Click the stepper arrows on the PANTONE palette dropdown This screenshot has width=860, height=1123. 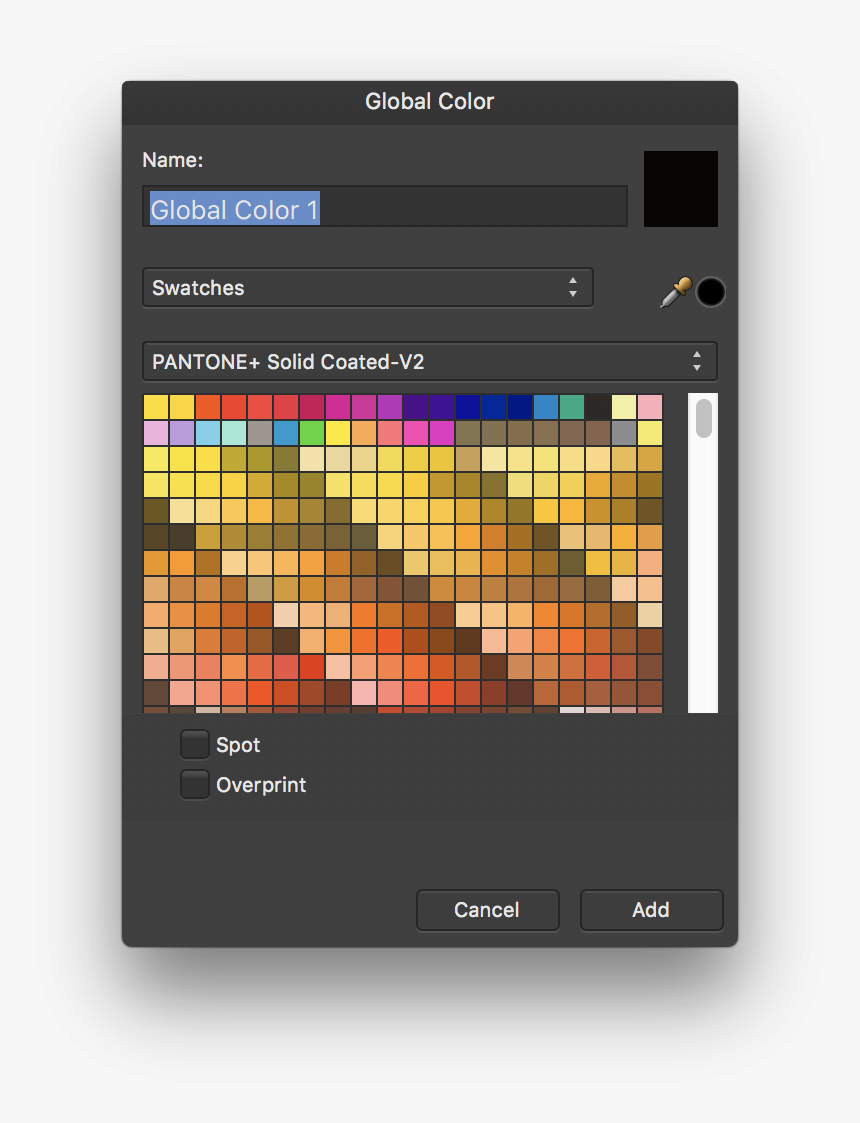[x=697, y=361]
